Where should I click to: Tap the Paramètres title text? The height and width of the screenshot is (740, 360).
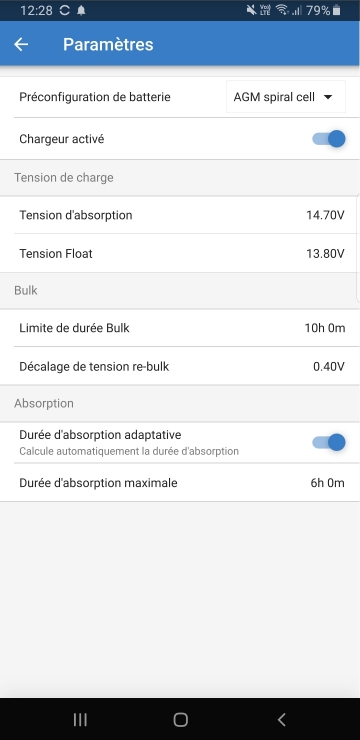click(108, 44)
